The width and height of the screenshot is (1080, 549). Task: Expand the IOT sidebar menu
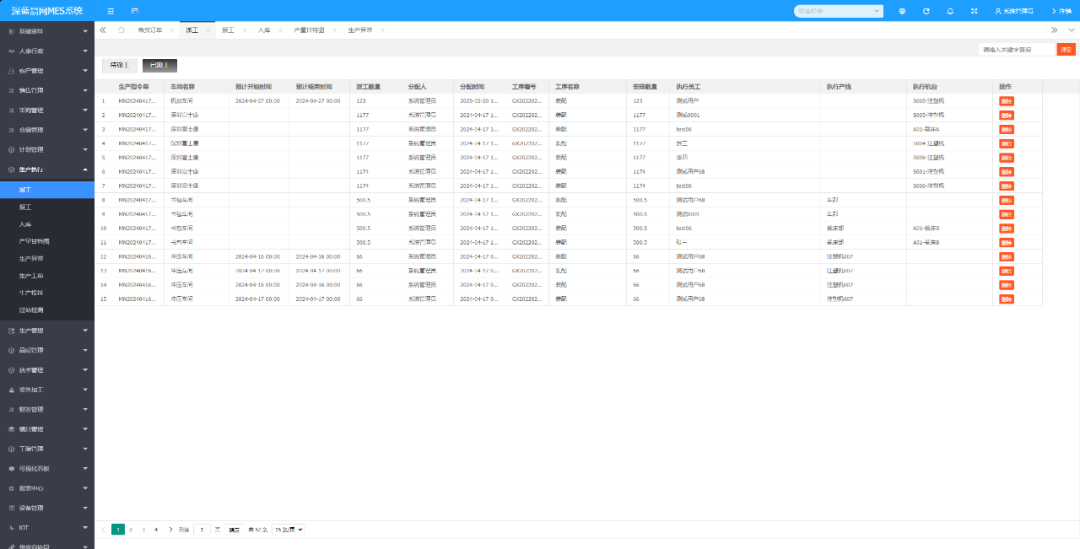click(47, 528)
